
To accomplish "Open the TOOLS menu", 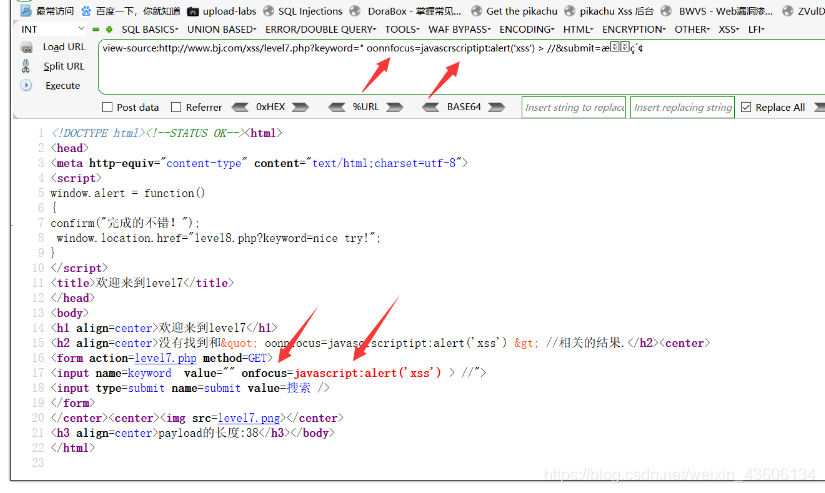I will click(x=402, y=29).
